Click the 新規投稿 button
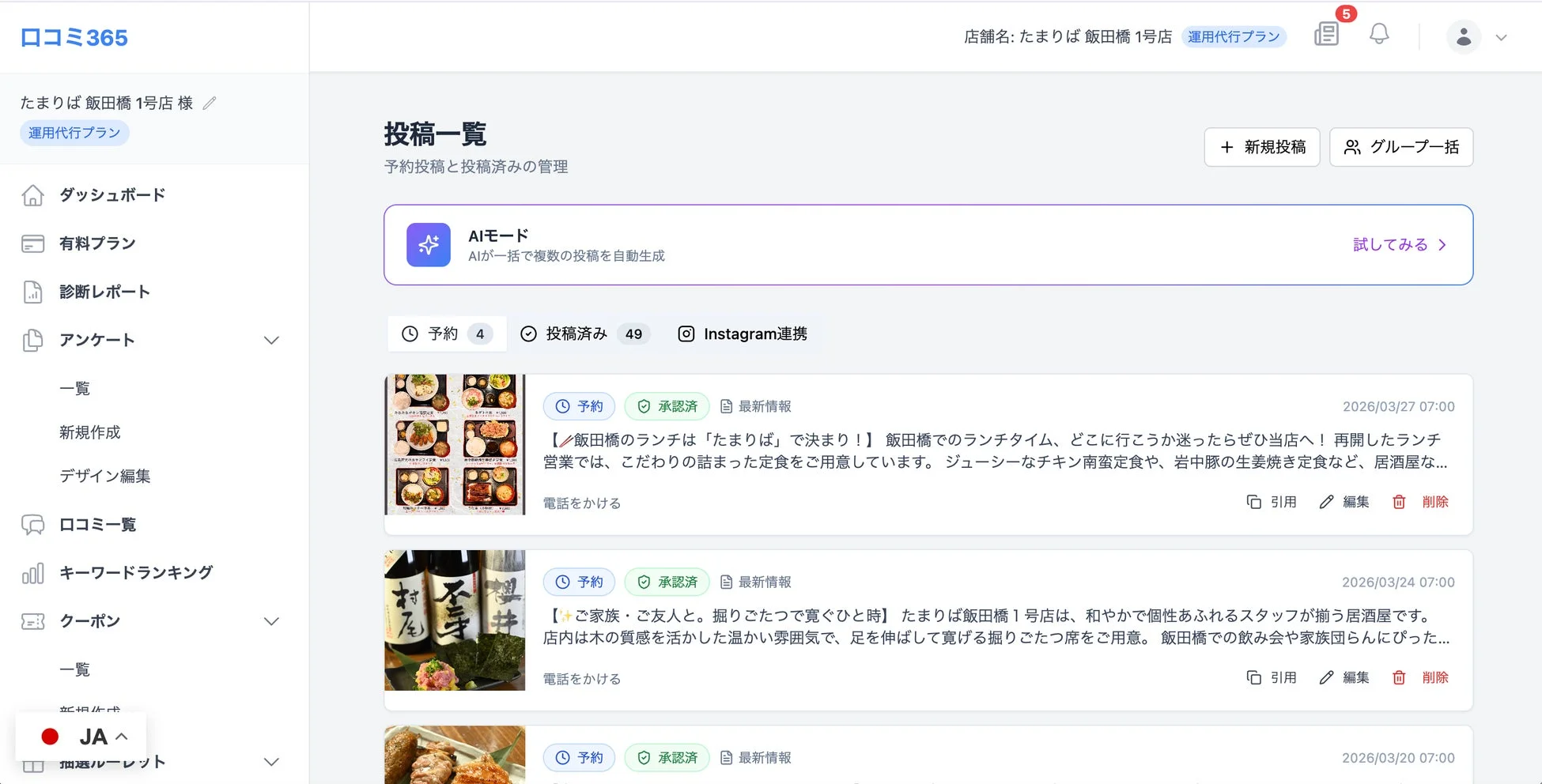1542x784 pixels. coord(1262,147)
